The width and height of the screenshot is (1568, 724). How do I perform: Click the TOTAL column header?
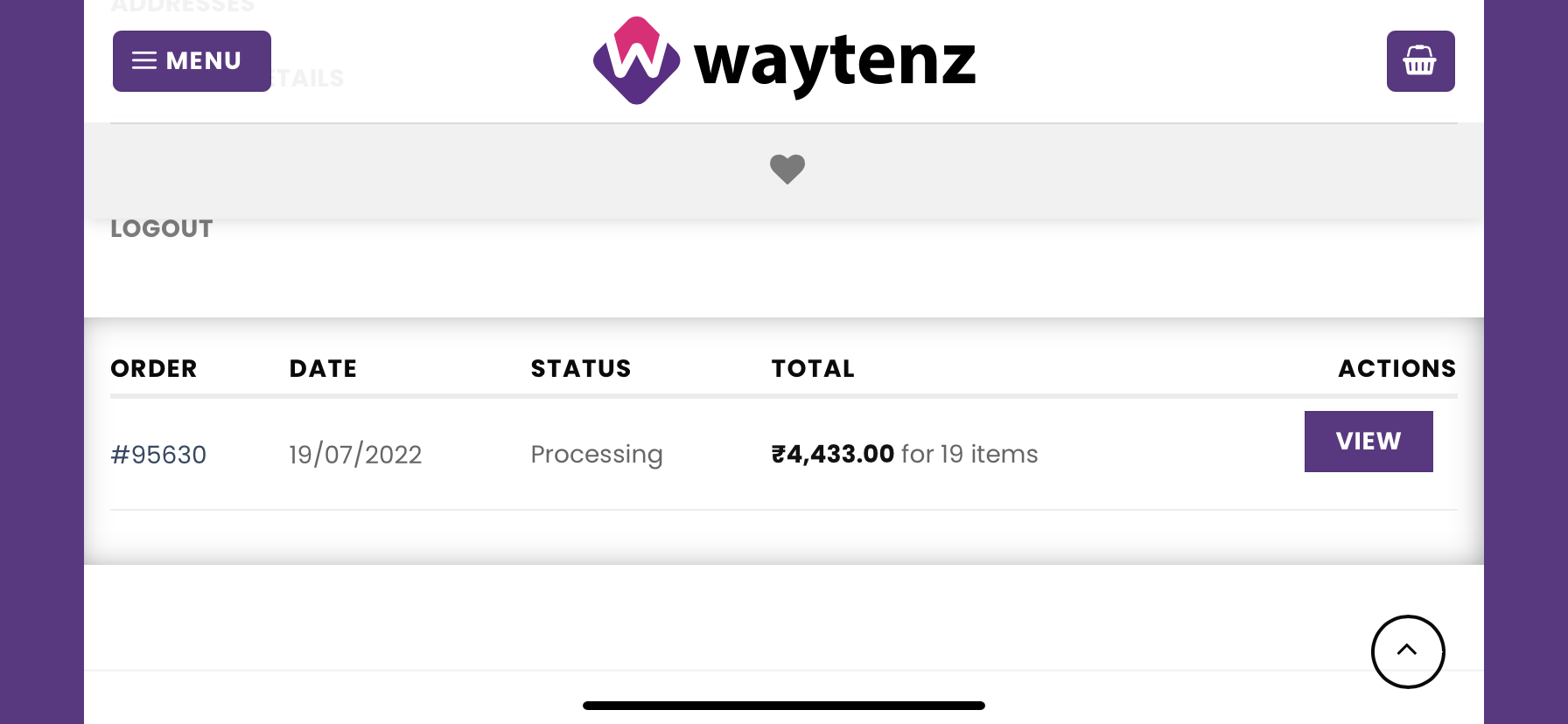(813, 369)
